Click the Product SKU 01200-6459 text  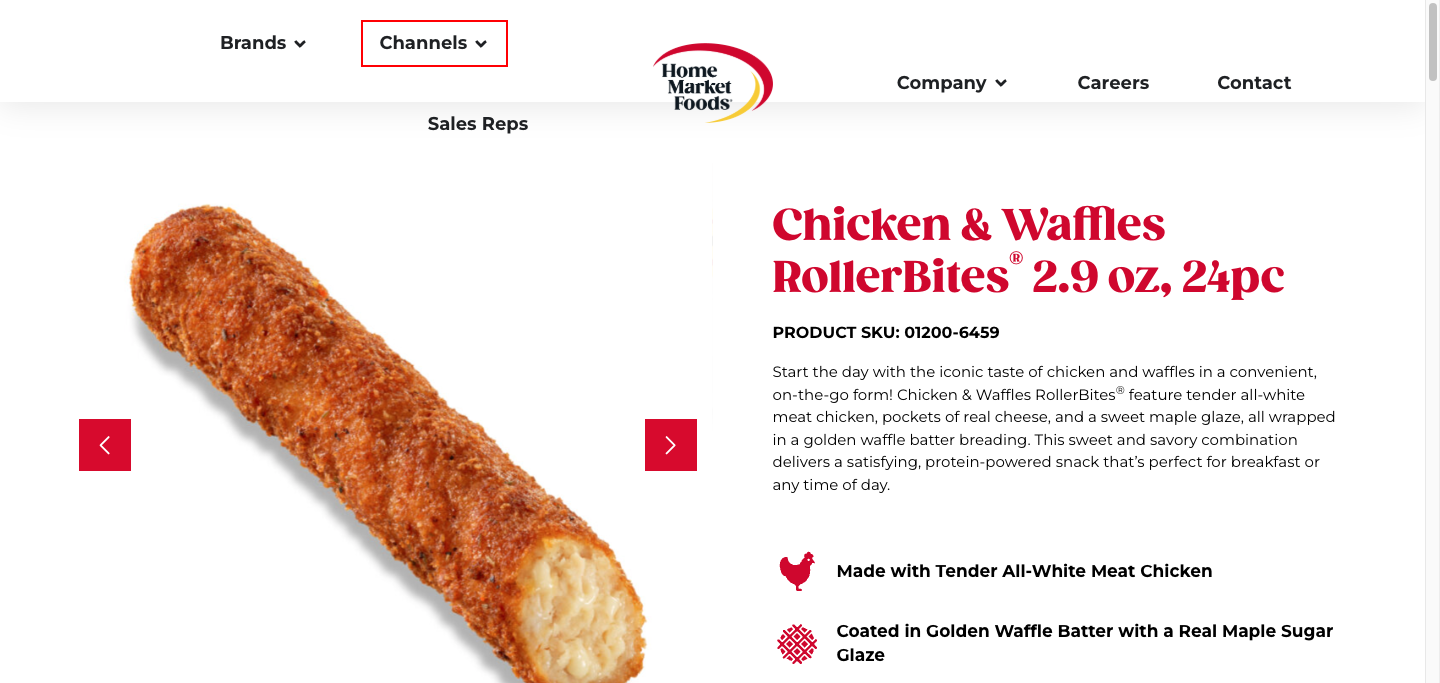point(886,332)
